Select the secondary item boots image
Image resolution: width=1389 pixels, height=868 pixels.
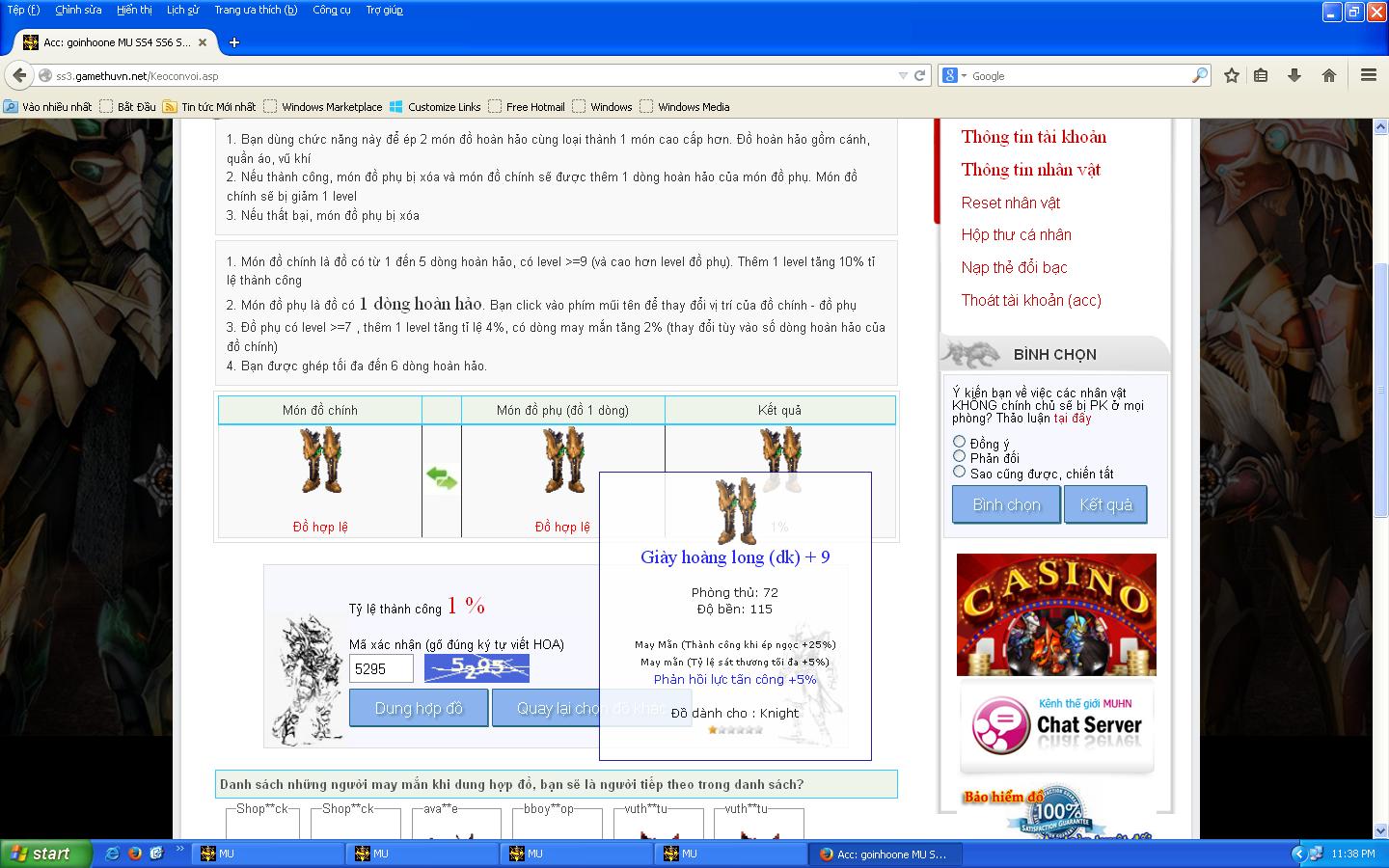563,460
